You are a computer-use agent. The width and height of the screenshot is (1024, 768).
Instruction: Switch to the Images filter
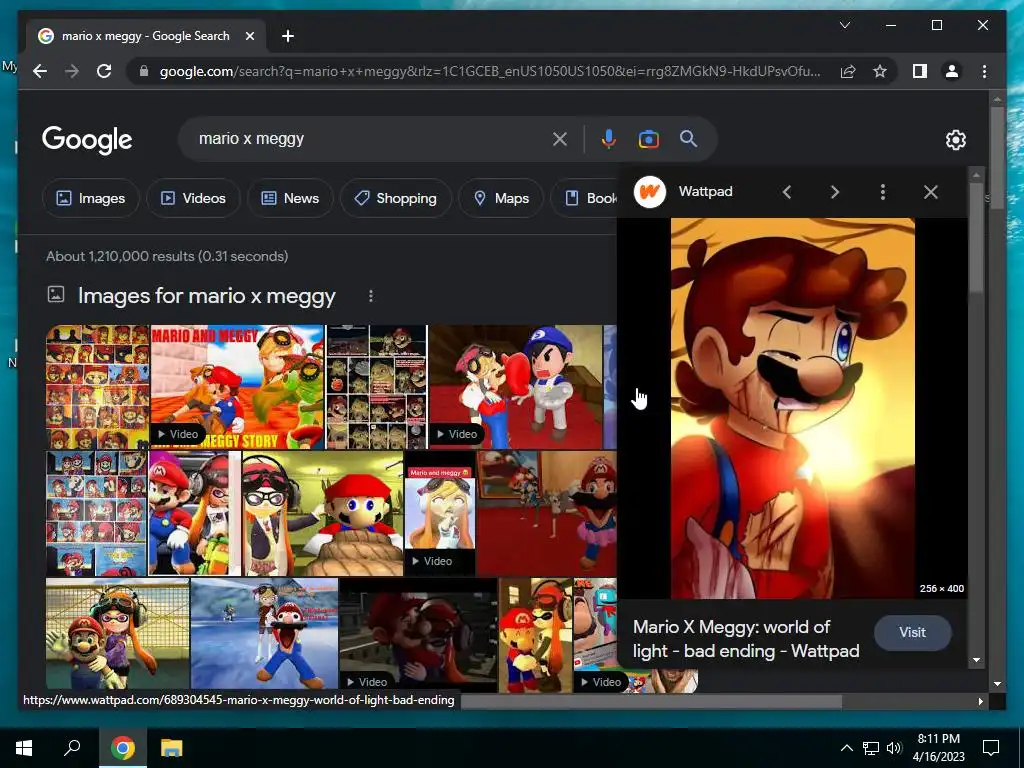91,198
